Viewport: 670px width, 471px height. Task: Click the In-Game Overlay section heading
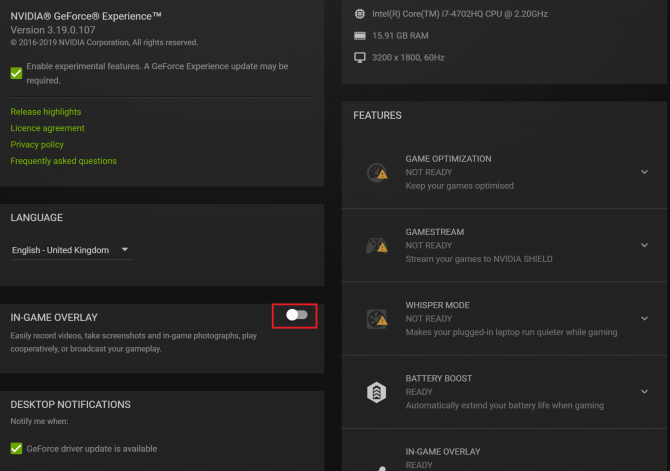coord(54,317)
